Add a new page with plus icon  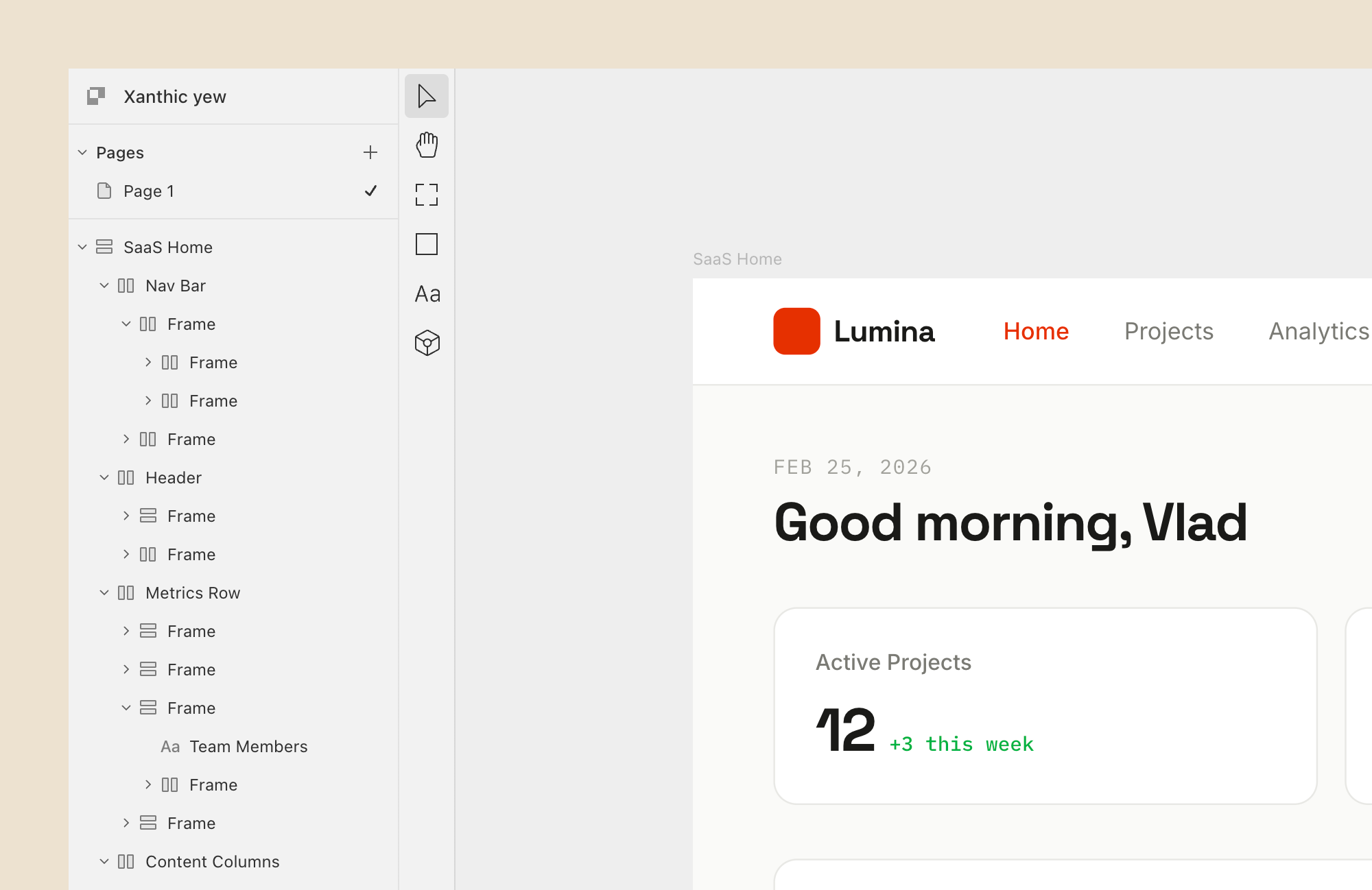[370, 152]
